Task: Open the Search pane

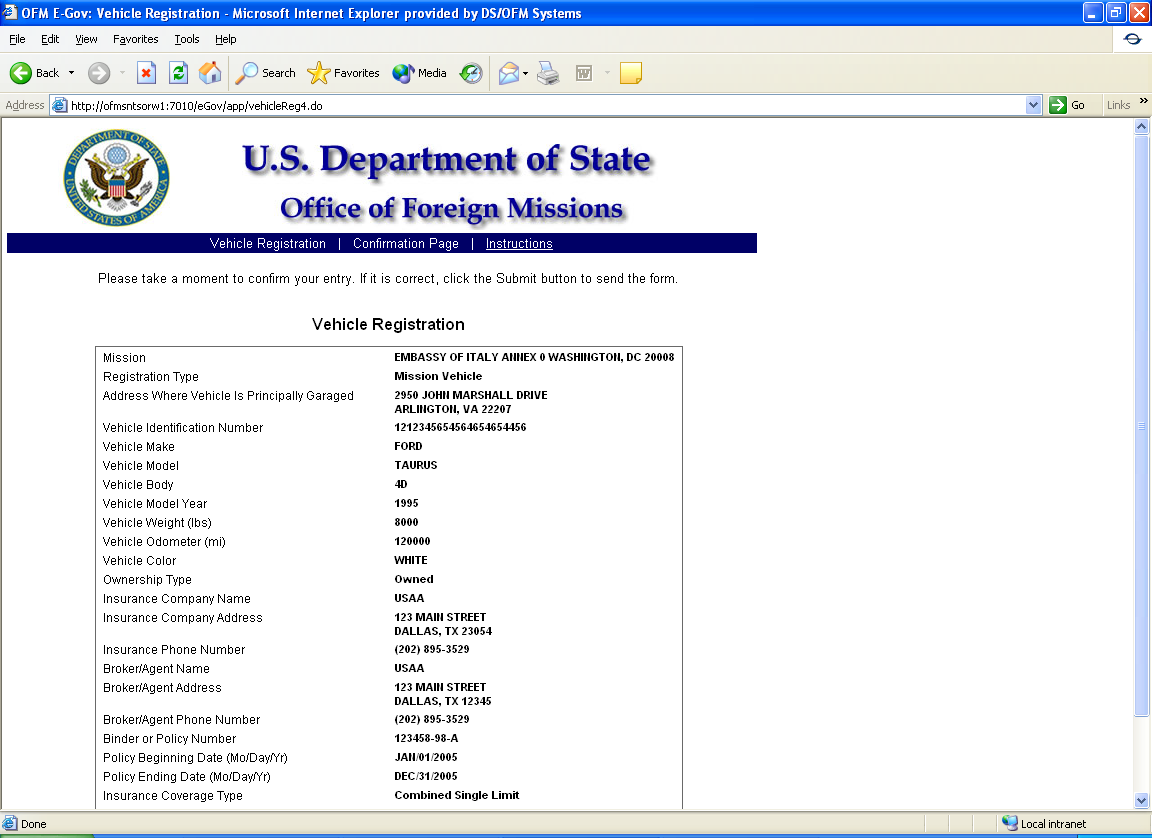Action: 266,73
